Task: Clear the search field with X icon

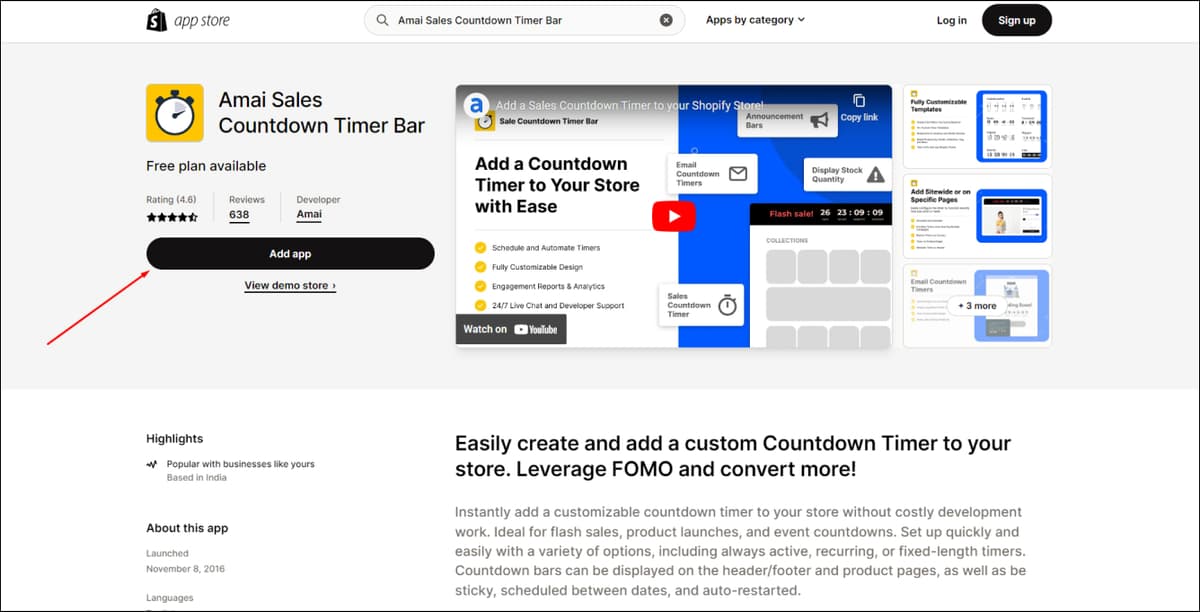Action: (x=666, y=20)
